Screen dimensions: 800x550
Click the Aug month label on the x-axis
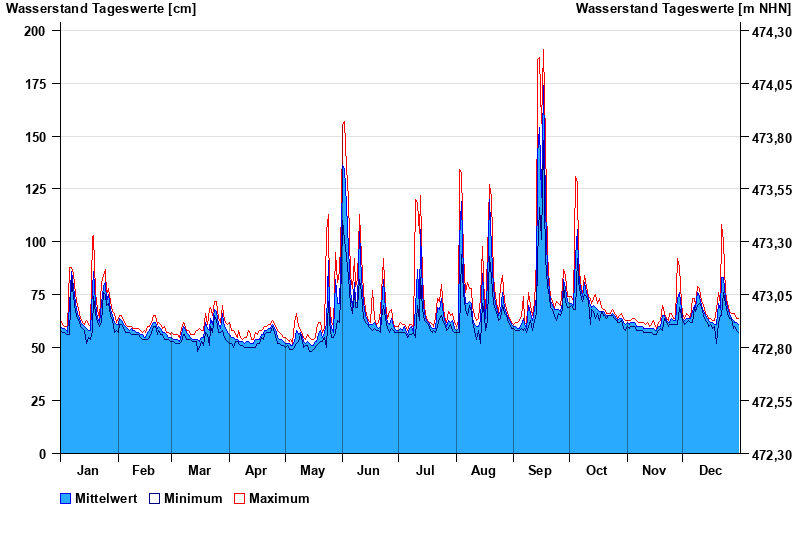[483, 470]
